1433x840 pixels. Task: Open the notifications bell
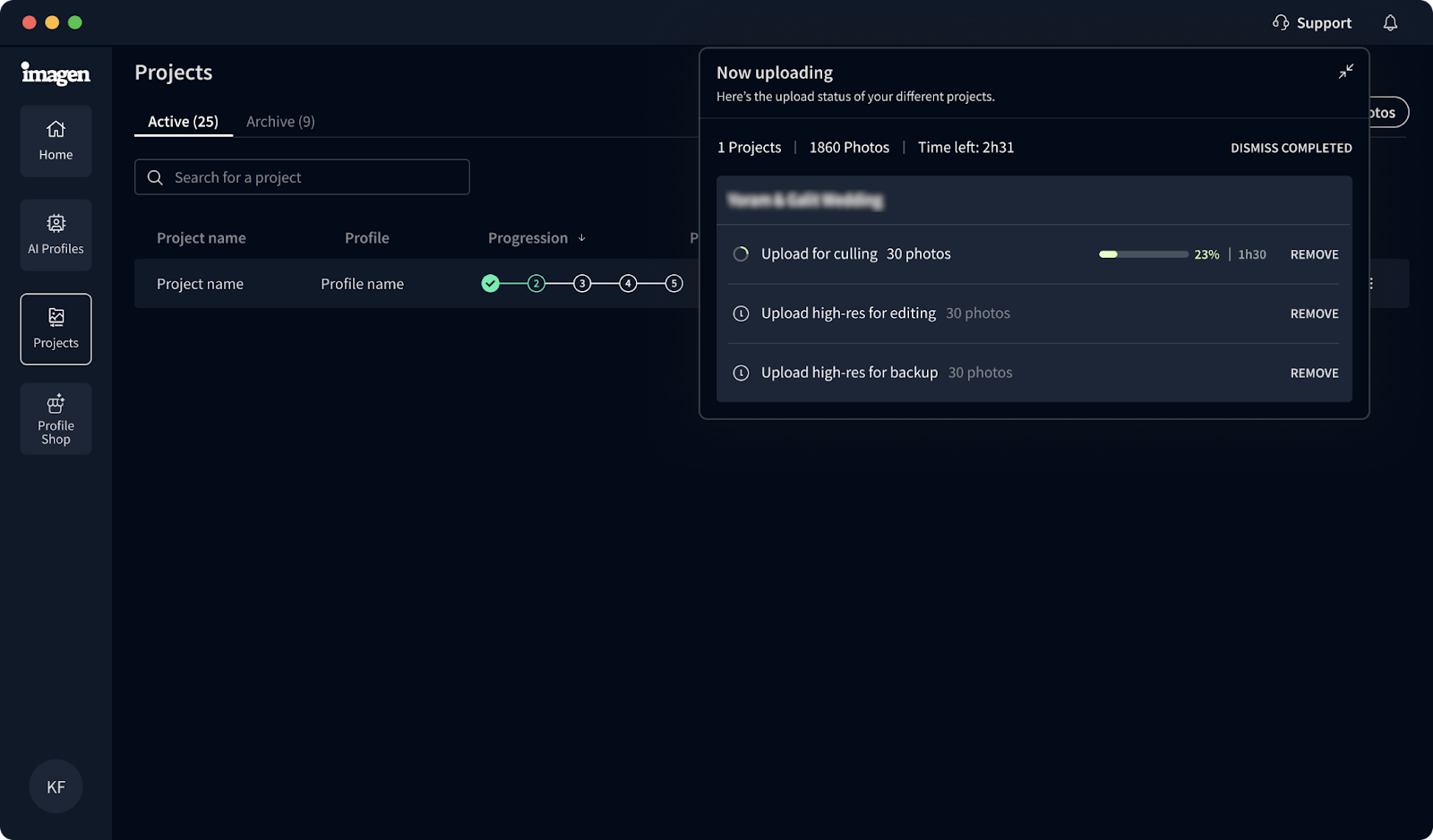[x=1390, y=22]
